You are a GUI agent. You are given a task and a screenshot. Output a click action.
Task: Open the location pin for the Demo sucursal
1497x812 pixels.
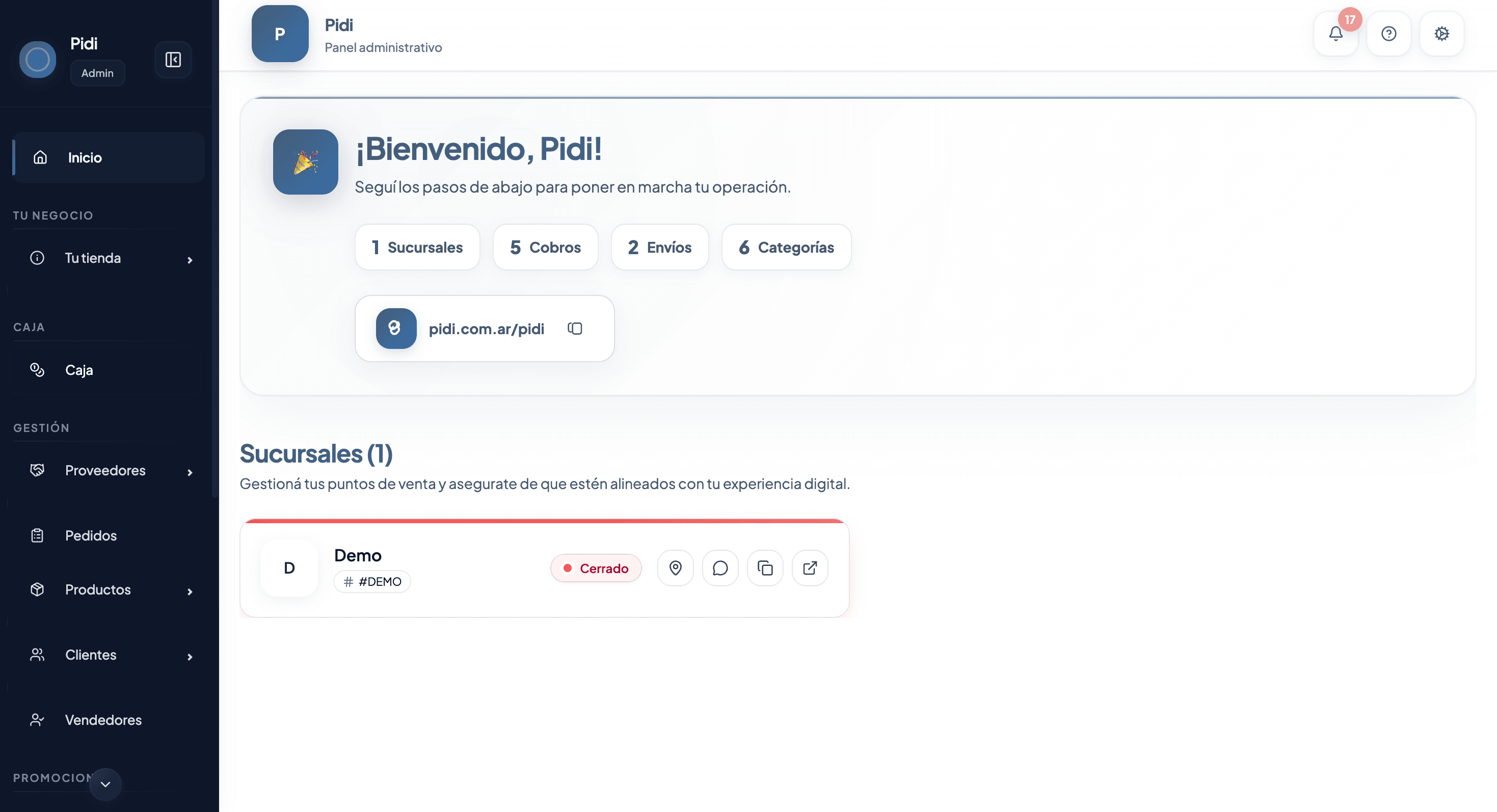[x=675, y=568]
